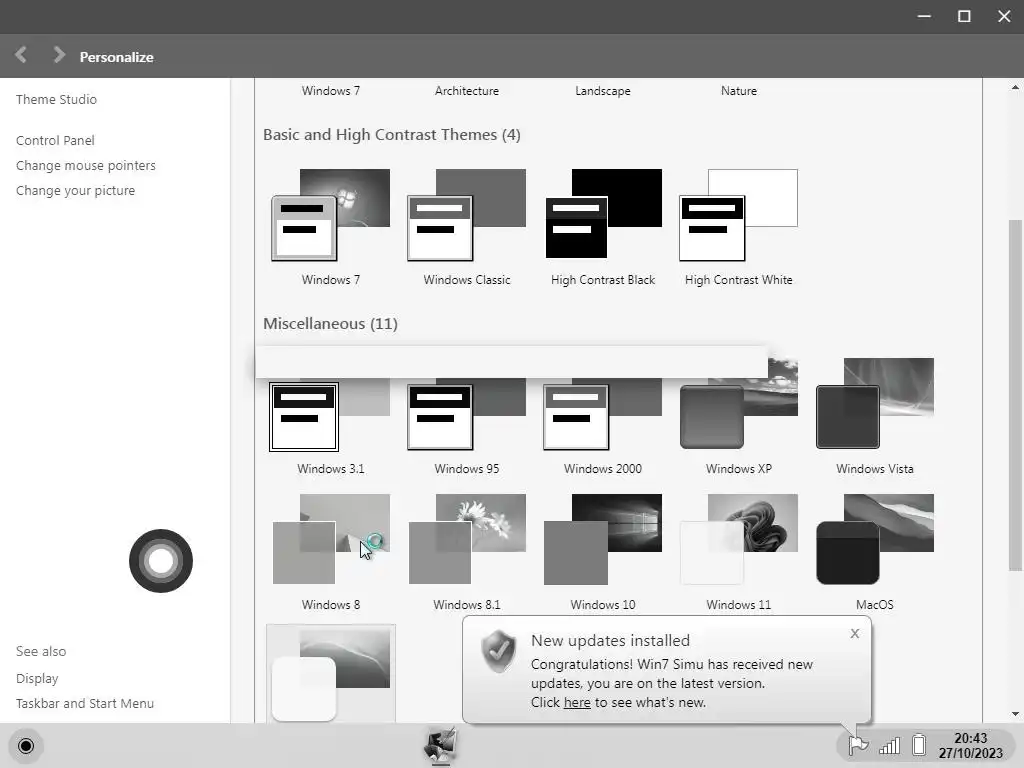The image size is (1024, 768).
Task: Click the top Windows 7 Aero theme label
Action: pos(330,91)
